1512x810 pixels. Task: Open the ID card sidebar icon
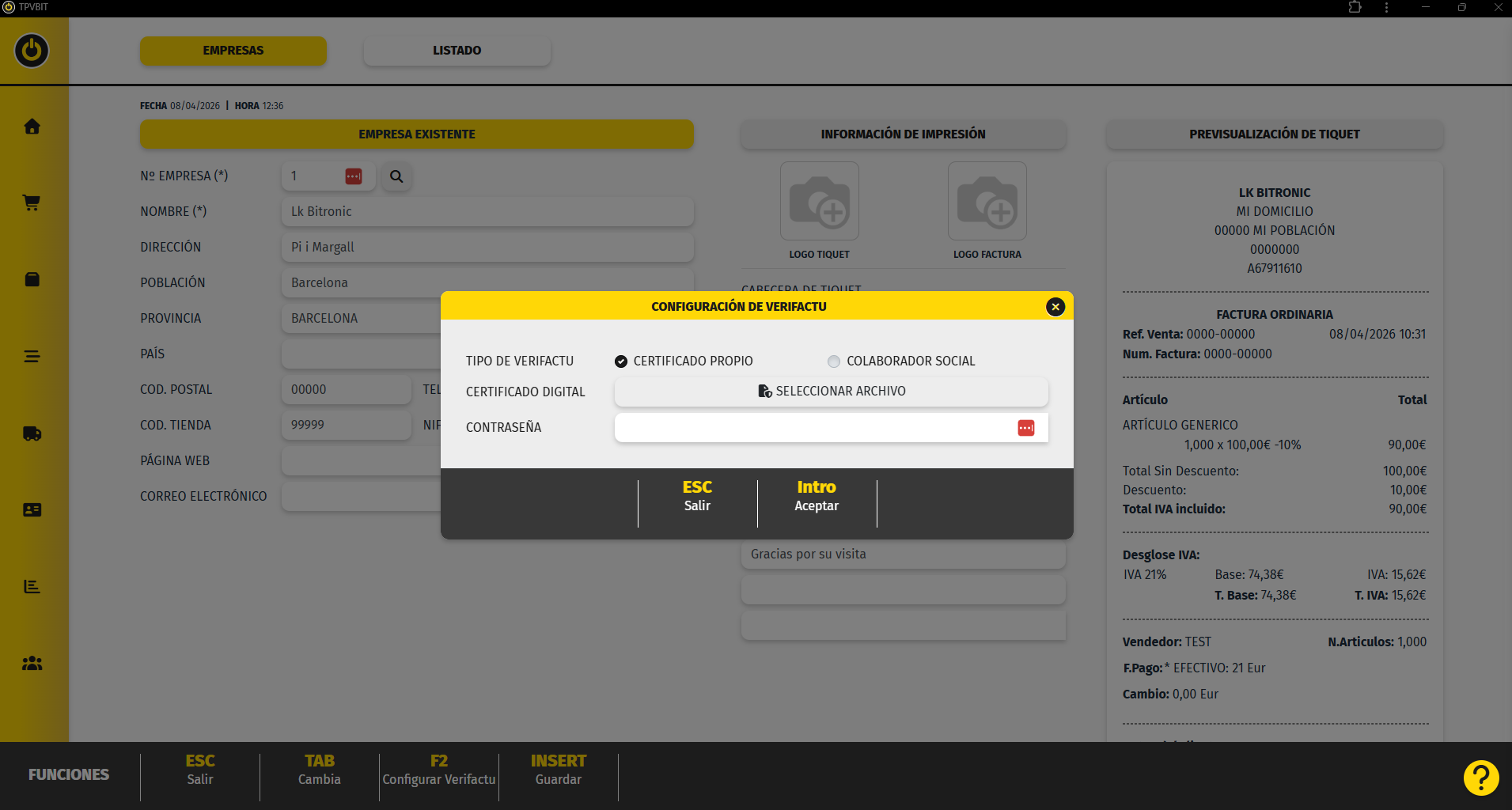(32, 510)
